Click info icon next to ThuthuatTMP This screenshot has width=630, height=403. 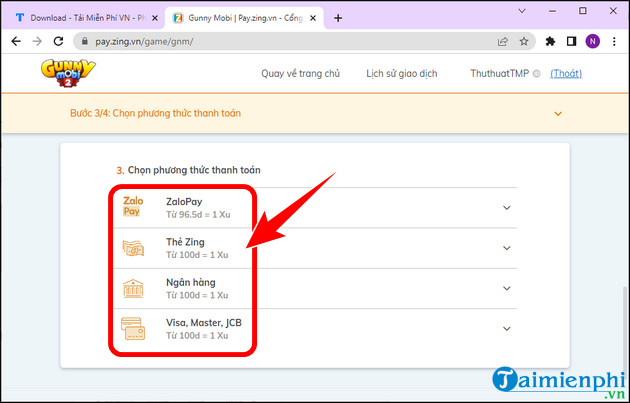click(536, 74)
